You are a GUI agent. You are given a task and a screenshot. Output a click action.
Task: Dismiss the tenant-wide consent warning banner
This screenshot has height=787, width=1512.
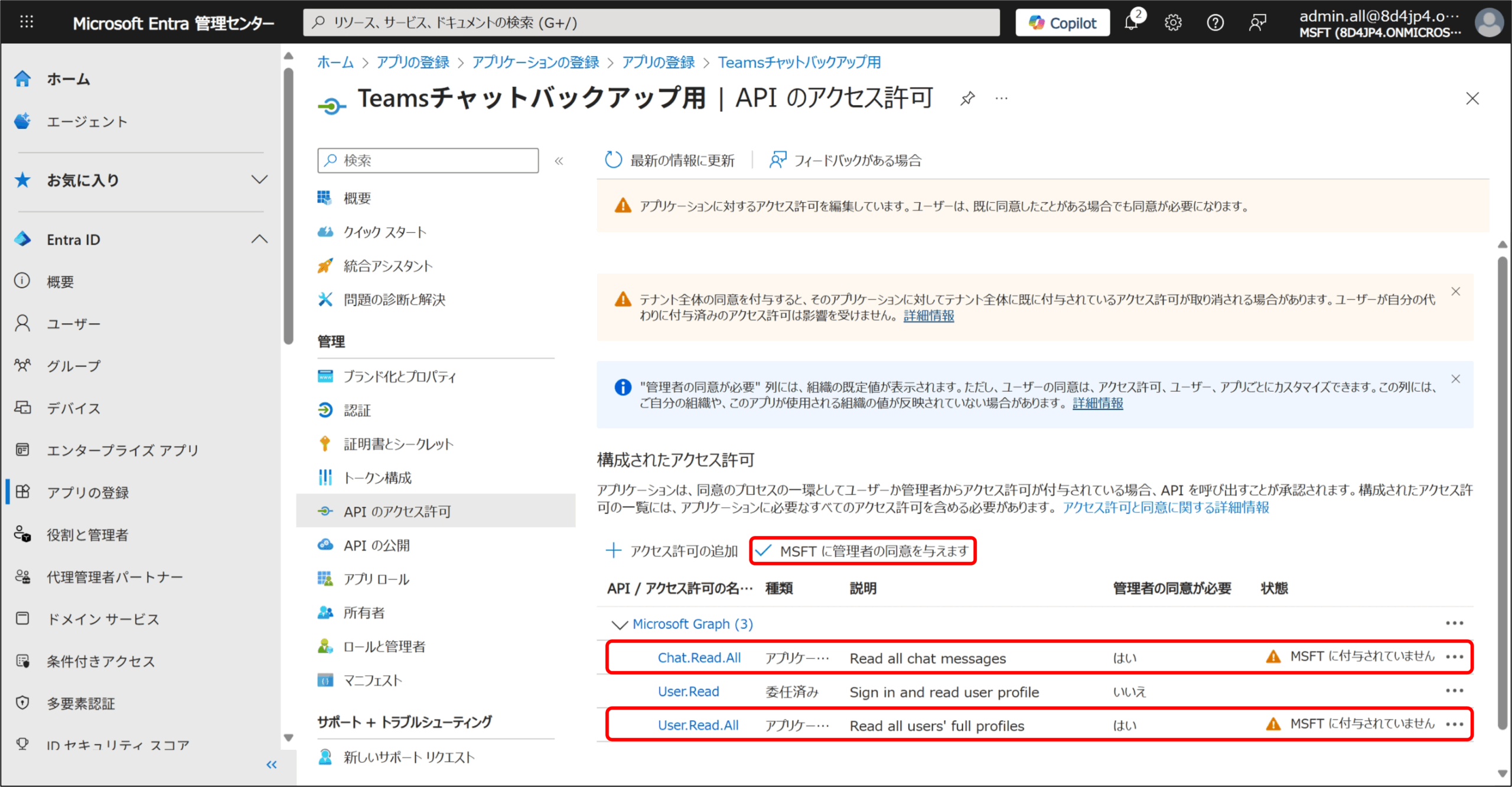[1456, 291]
